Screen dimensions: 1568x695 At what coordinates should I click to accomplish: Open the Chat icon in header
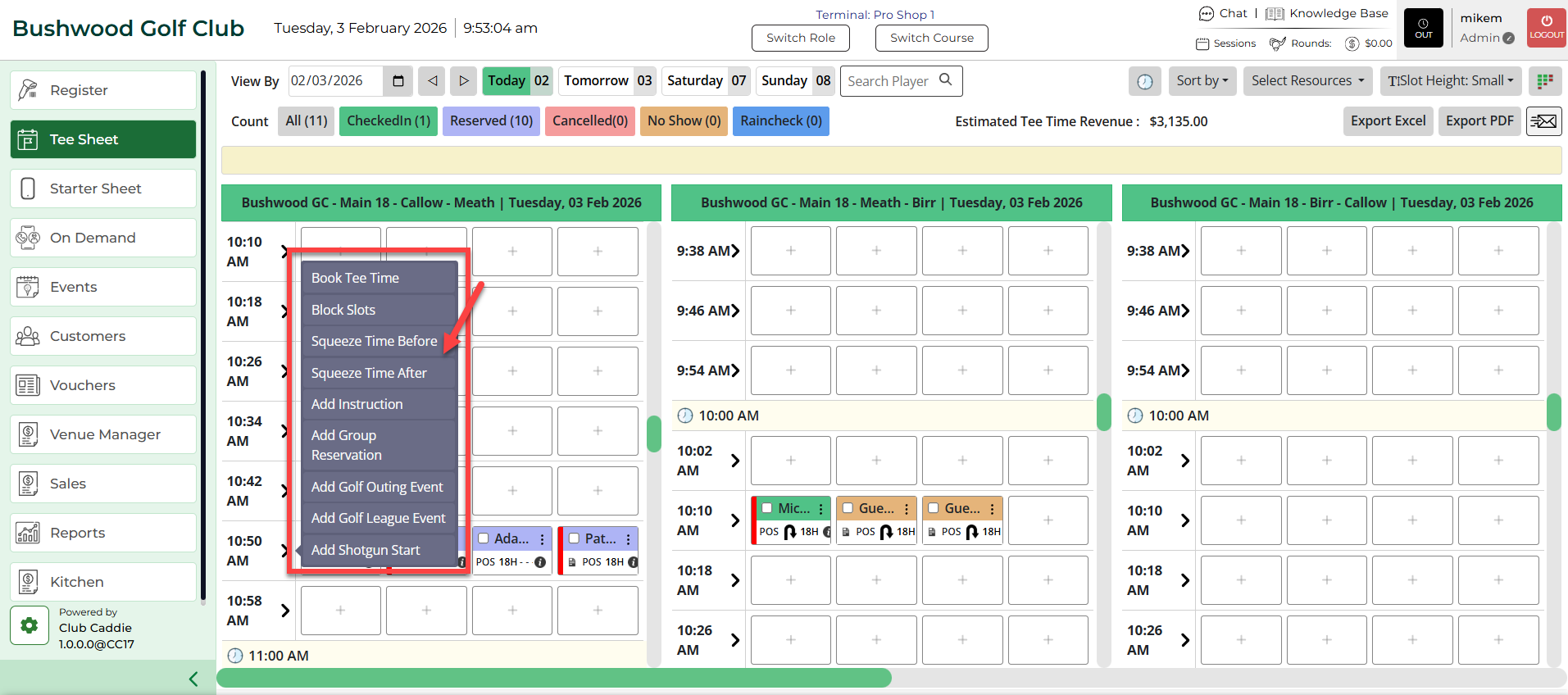click(x=1207, y=14)
